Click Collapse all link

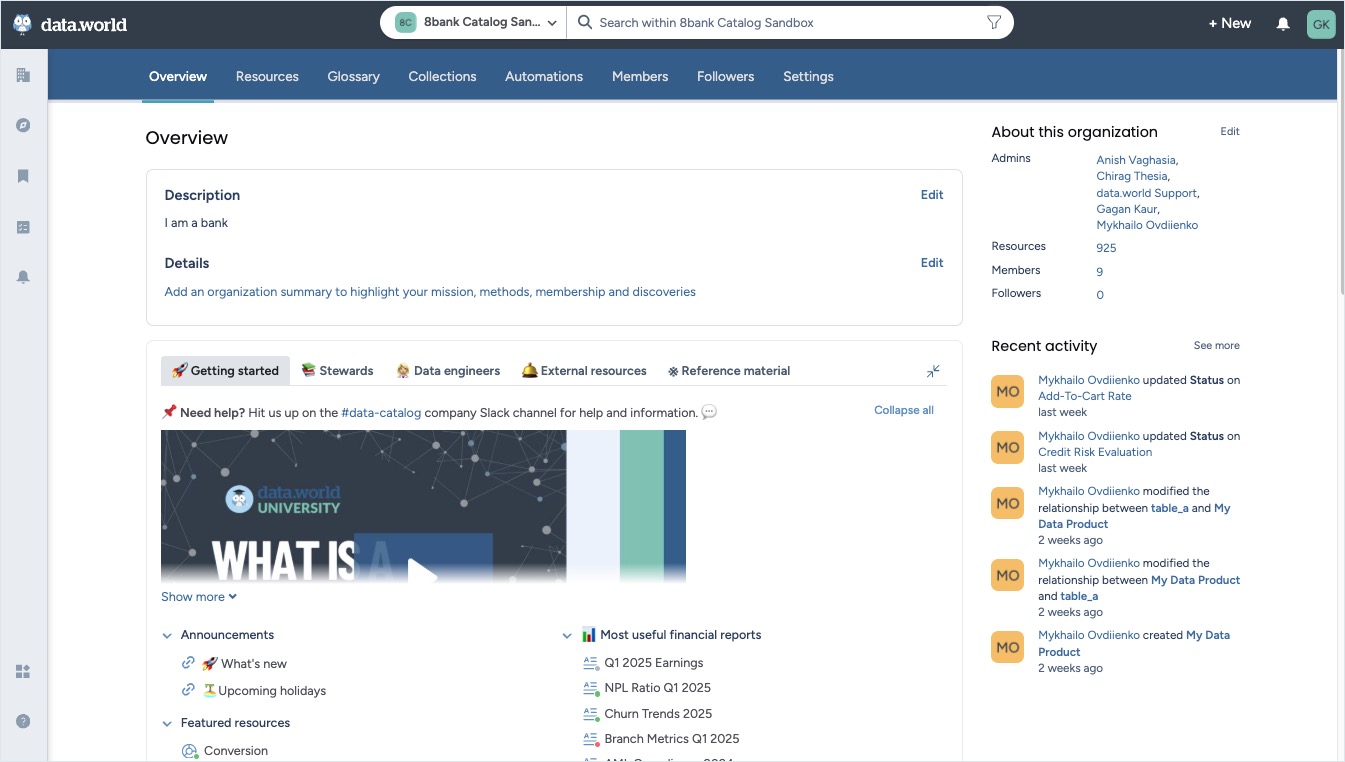point(904,410)
